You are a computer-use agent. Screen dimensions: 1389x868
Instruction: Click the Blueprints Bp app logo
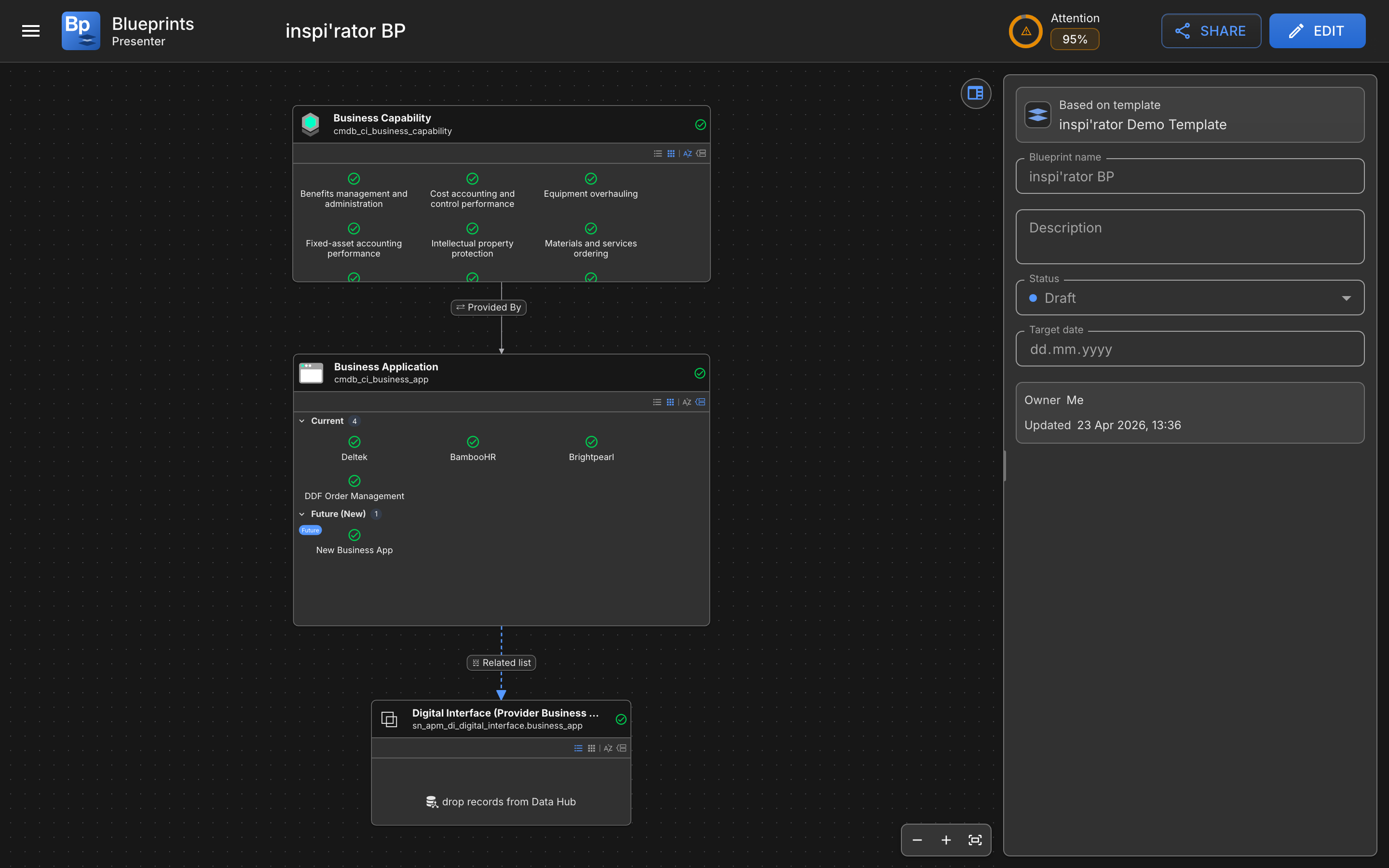(x=81, y=31)
